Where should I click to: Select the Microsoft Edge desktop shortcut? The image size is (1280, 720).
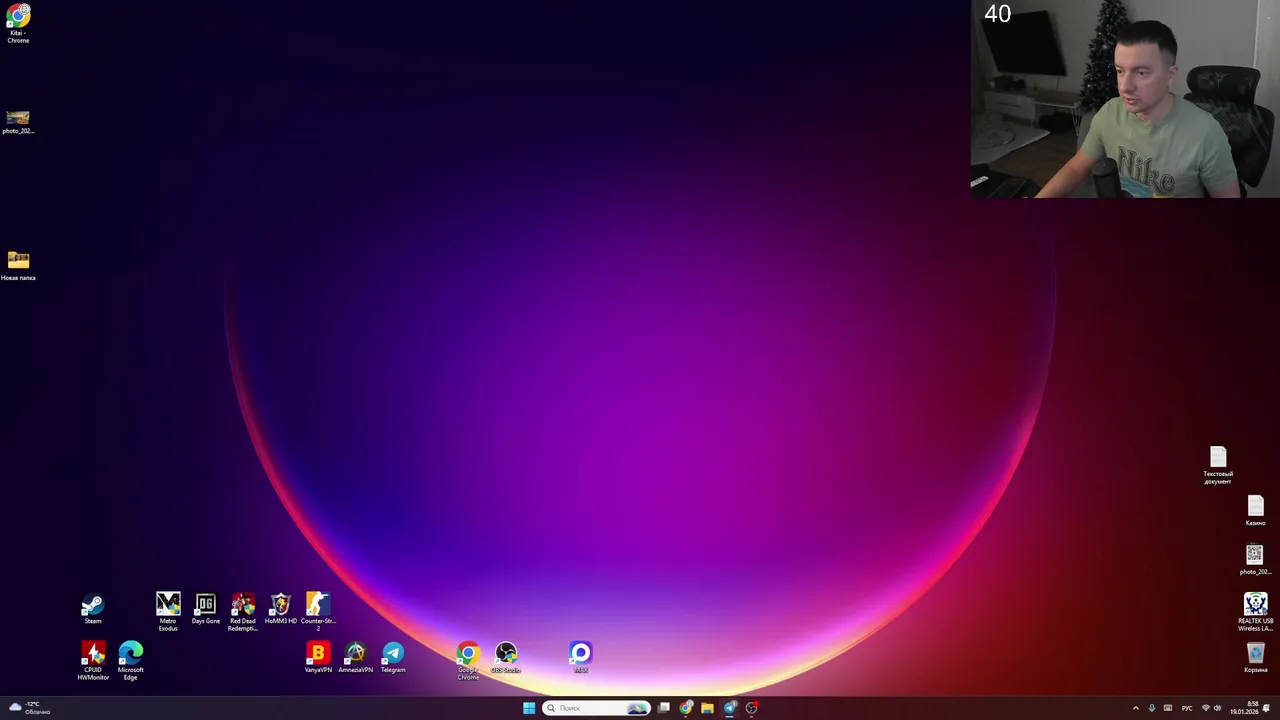click(131, 661)
